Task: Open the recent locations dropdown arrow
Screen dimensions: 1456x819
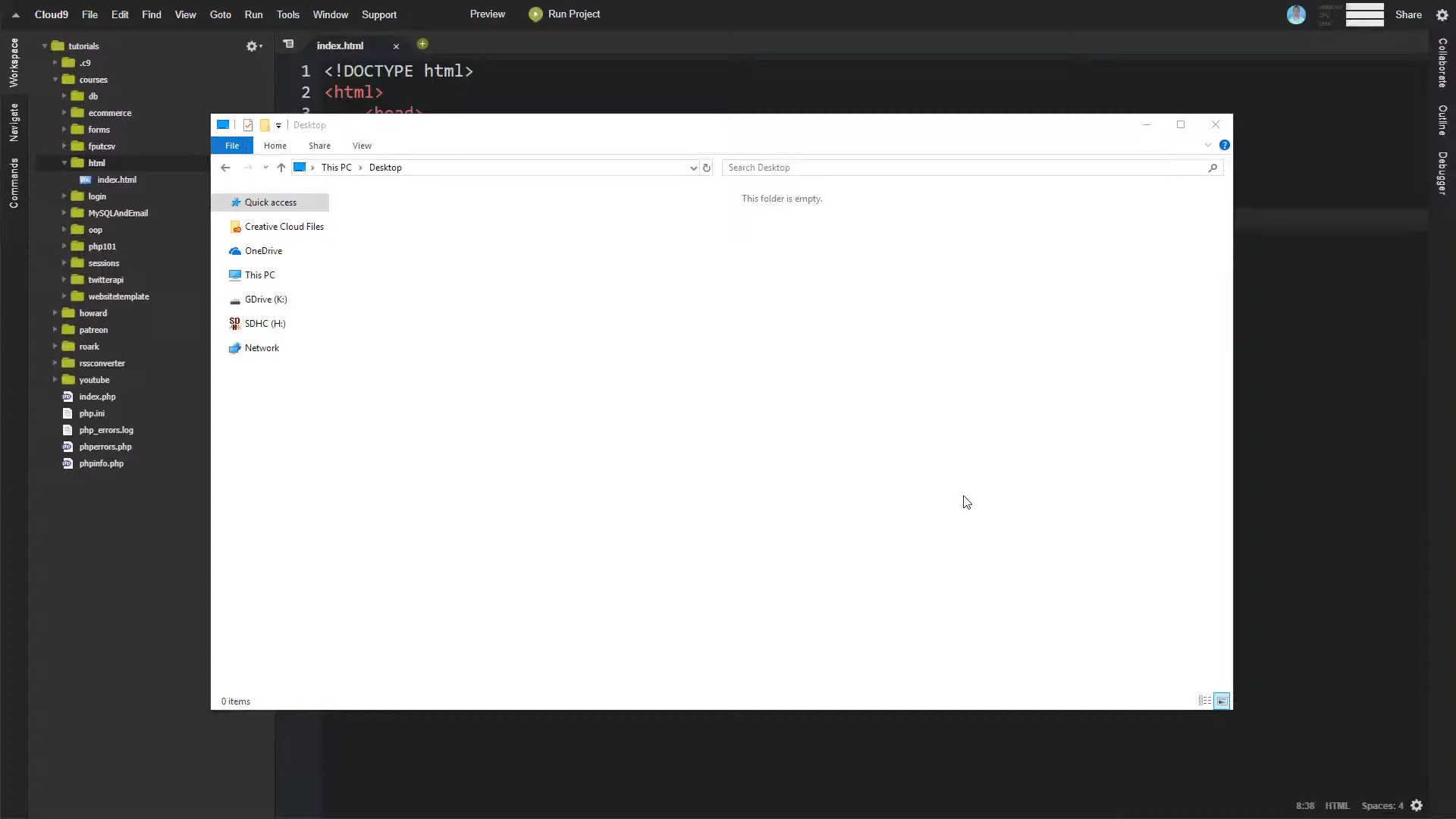Action: tap(265, 168)
